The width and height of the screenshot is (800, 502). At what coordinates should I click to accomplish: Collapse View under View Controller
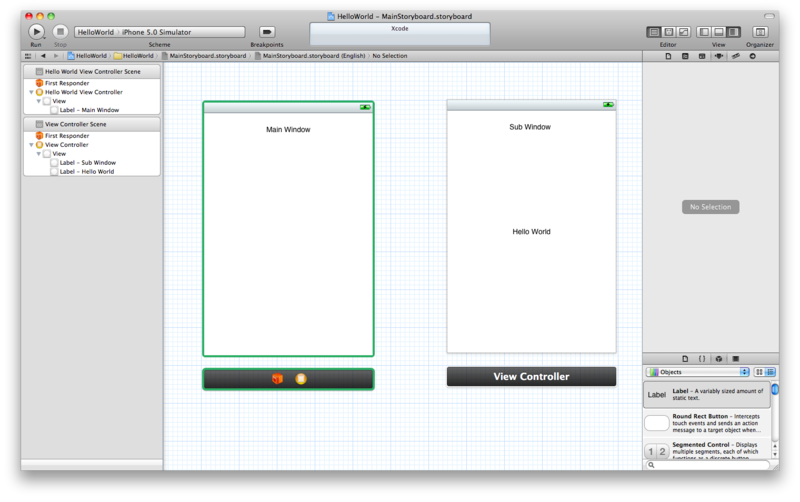(38, 154)
